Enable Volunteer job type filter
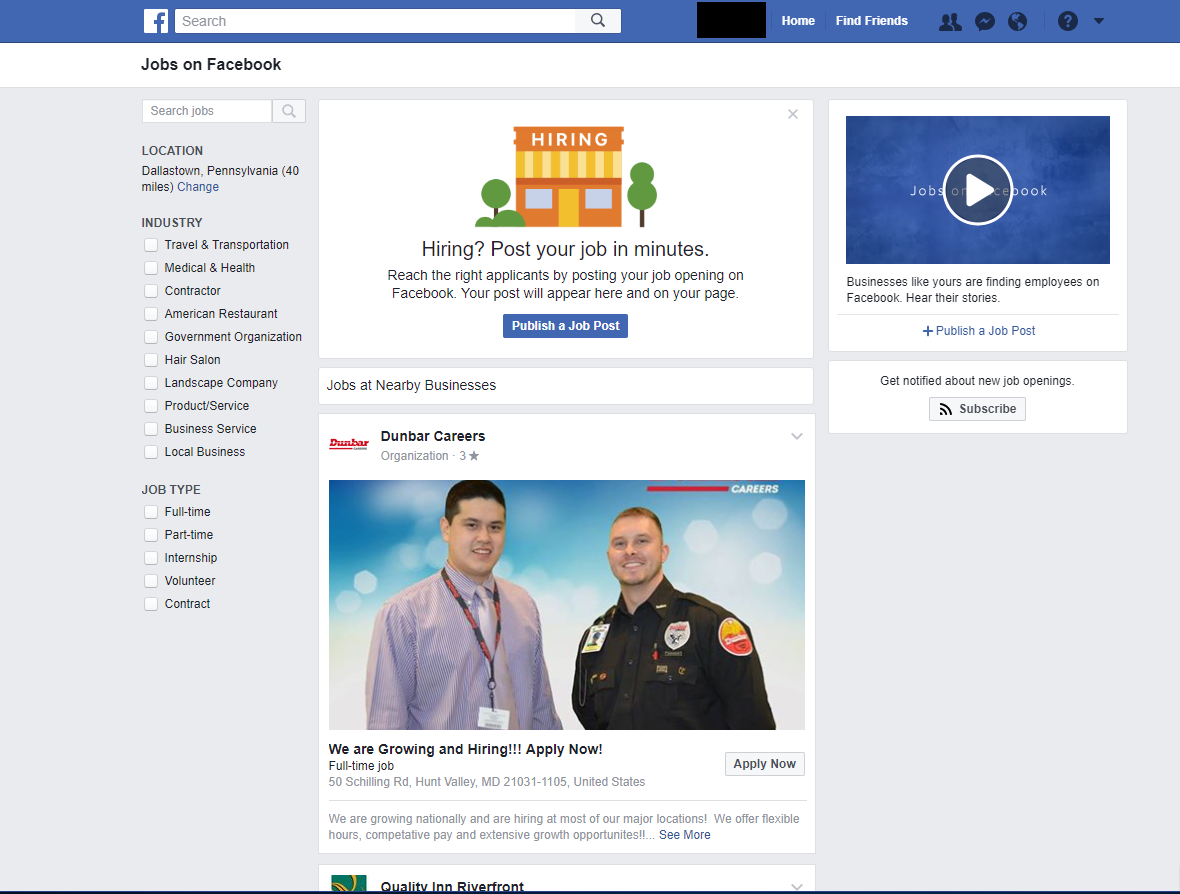This screenshot has height=894, width=1180. click(151, 581)
